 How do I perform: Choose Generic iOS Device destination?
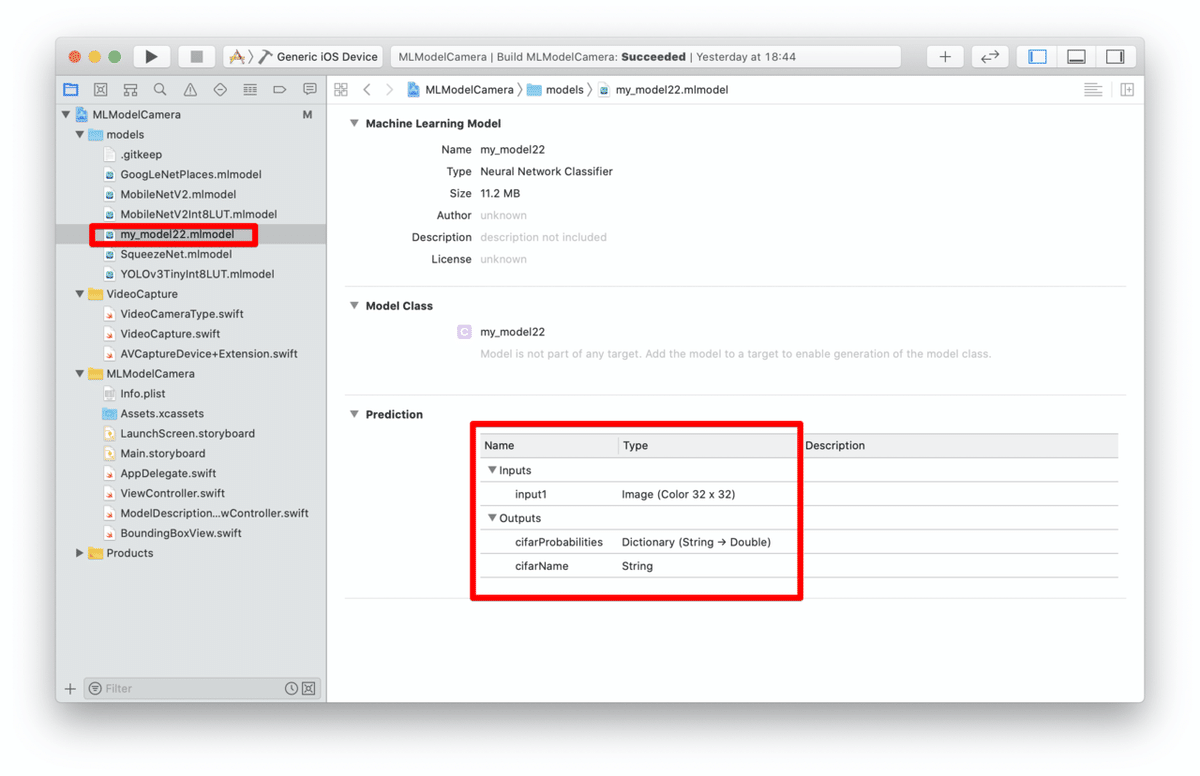pyautogui.click(x=319, y=57)
